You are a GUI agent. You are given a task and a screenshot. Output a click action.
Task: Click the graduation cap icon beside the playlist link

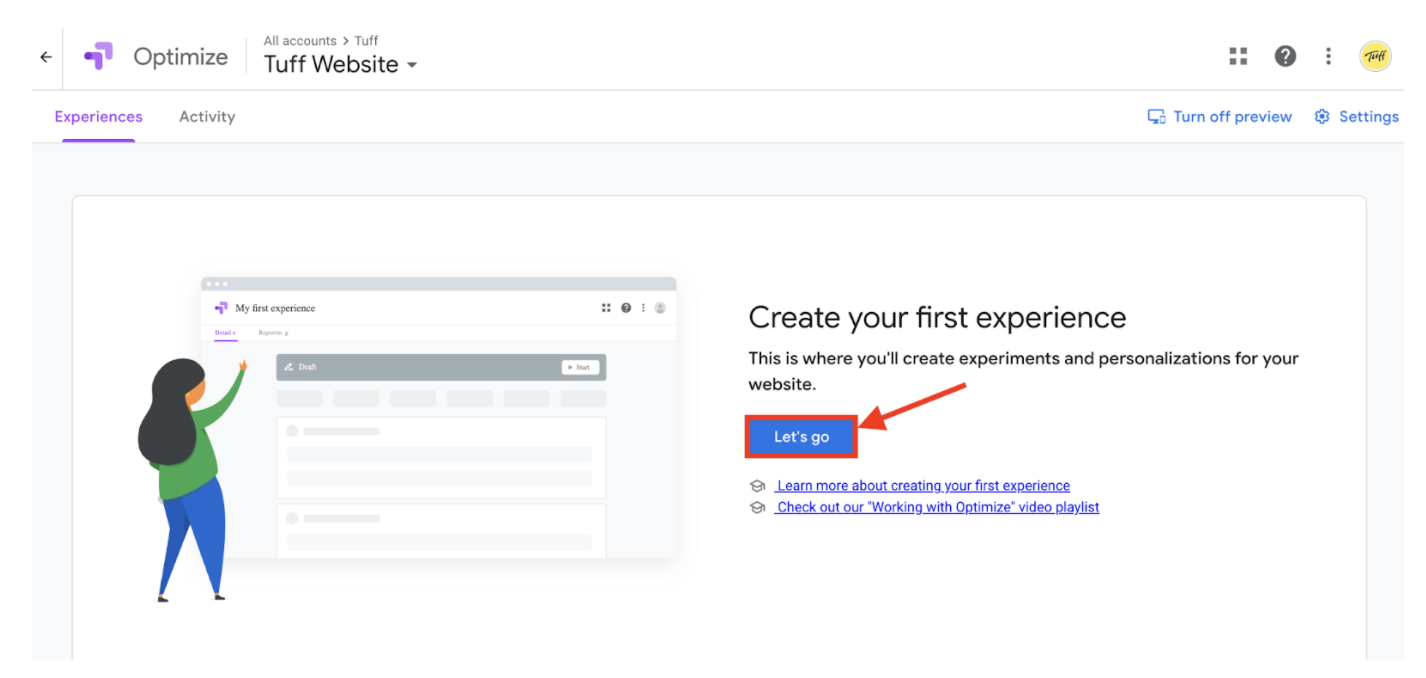[x=757, y=507]
